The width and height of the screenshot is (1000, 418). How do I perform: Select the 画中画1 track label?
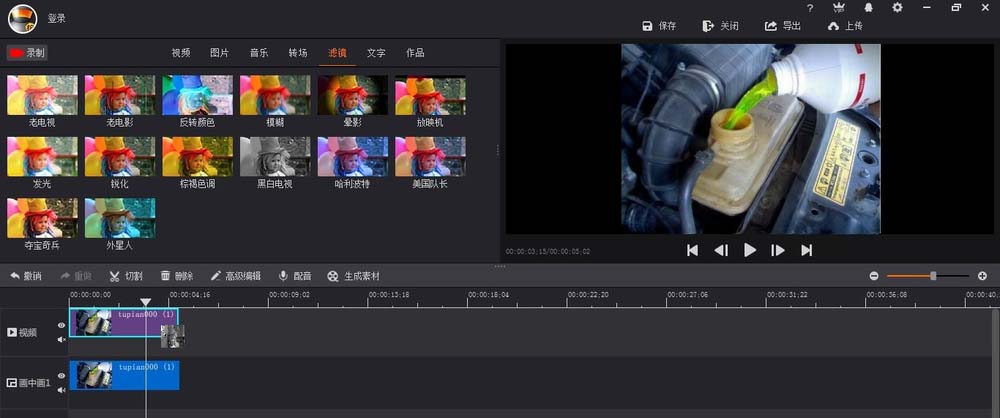click(x=28, y=383)
